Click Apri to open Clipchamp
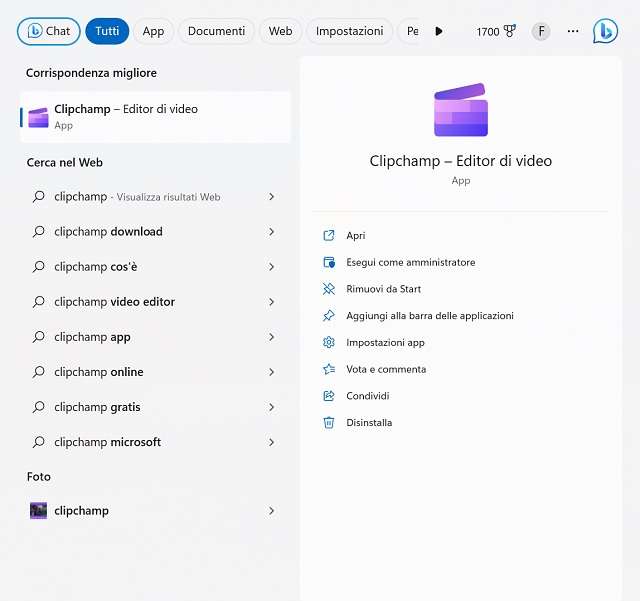This screenshot has height=601, width=640. [356, 236]
